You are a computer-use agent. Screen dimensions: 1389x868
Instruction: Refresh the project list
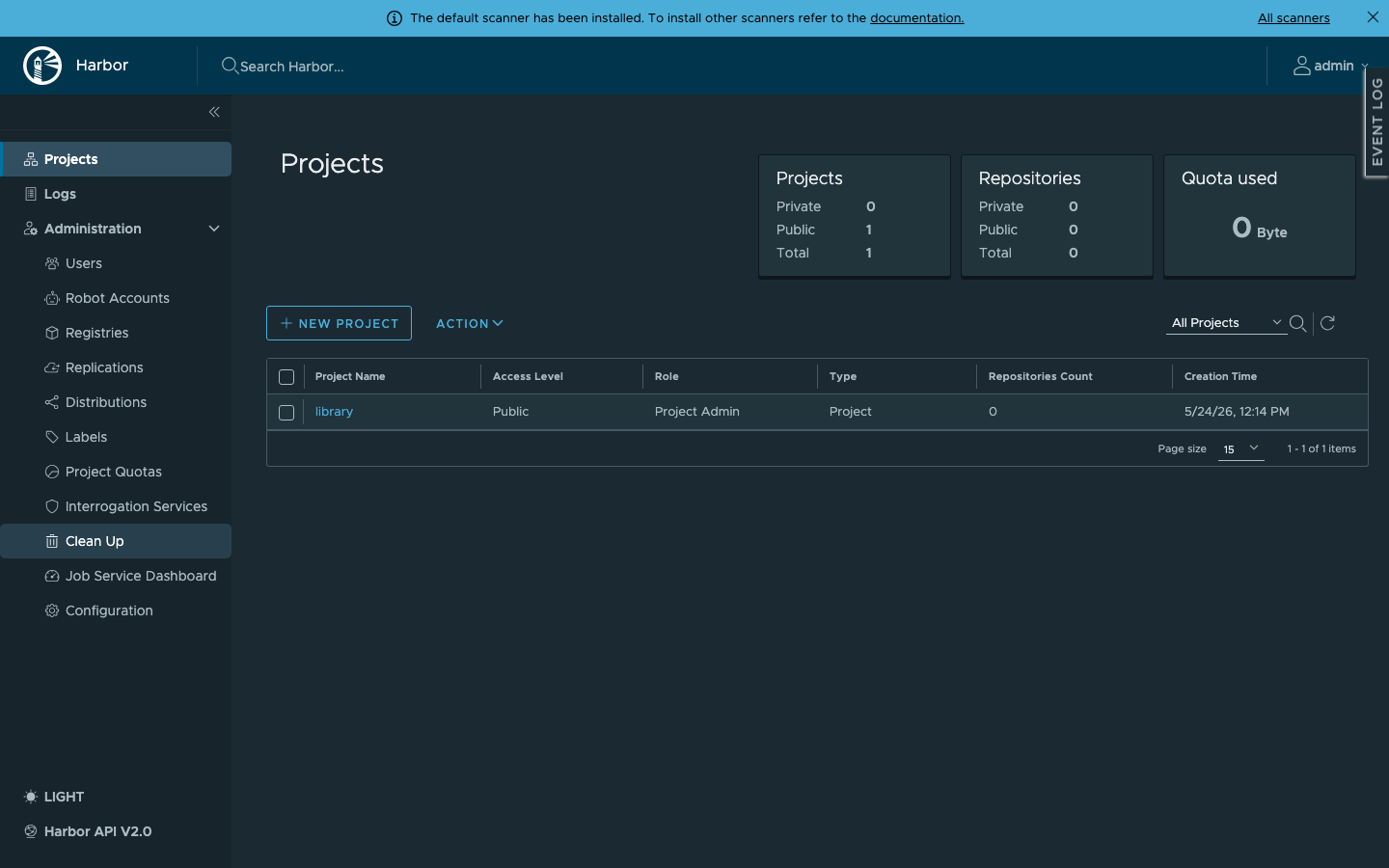point(1327,323)
